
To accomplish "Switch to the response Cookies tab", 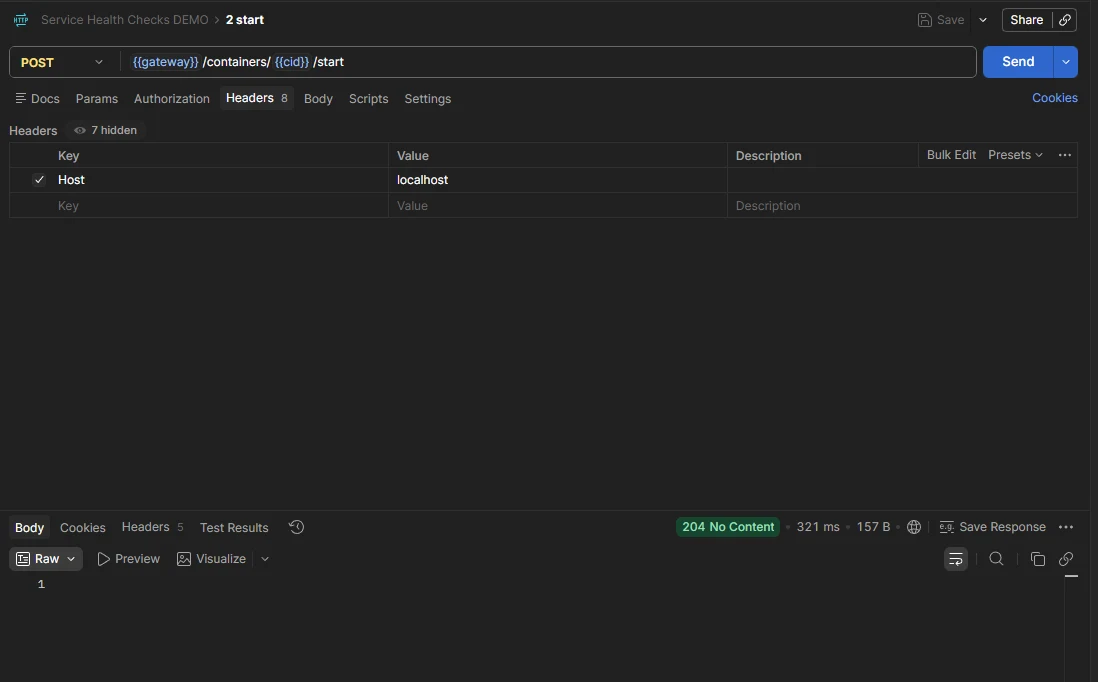I will pyautogui.click(x=83, y=527).
